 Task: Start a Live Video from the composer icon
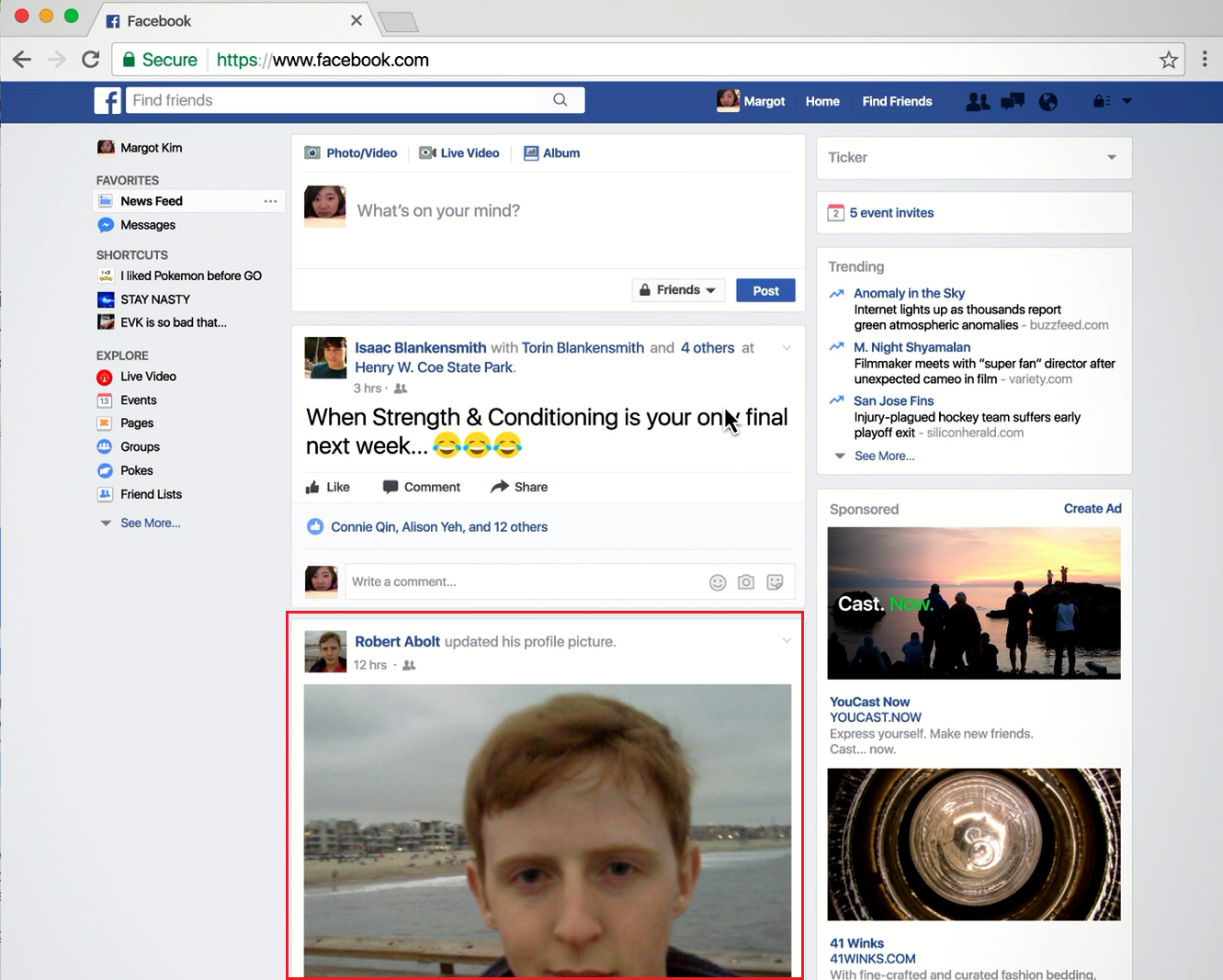(426, 152)
